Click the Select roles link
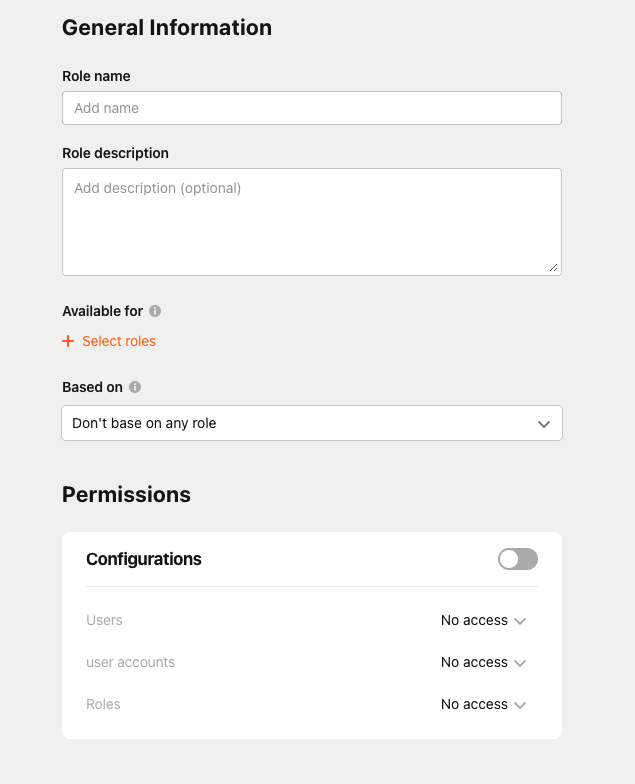 pyautogui.click(x=119, y=341)
